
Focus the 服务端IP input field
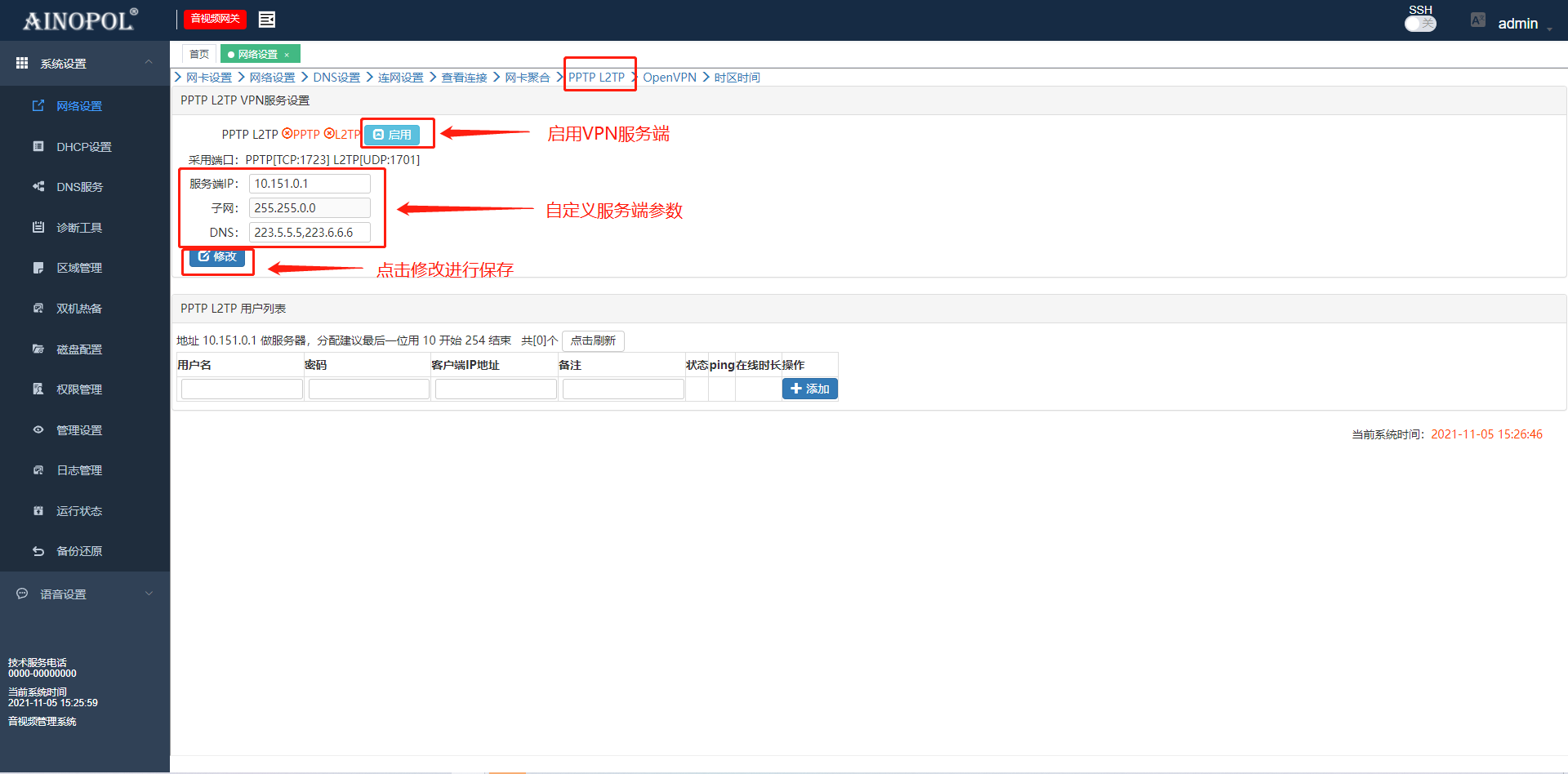(x=310, y=184)
